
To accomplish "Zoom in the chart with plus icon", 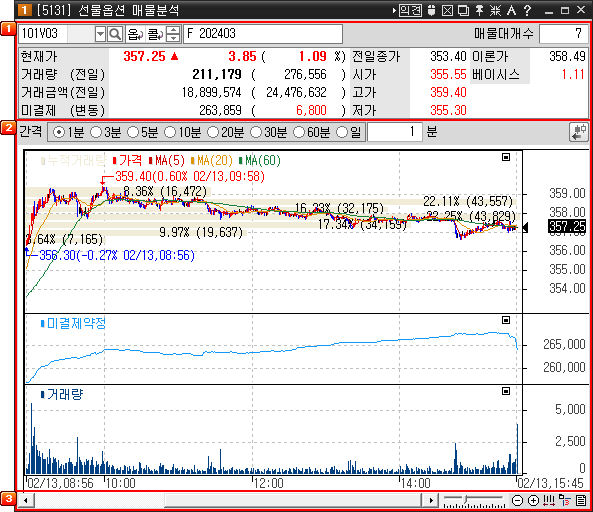I will pyautogui.click(x=533, y=501).
